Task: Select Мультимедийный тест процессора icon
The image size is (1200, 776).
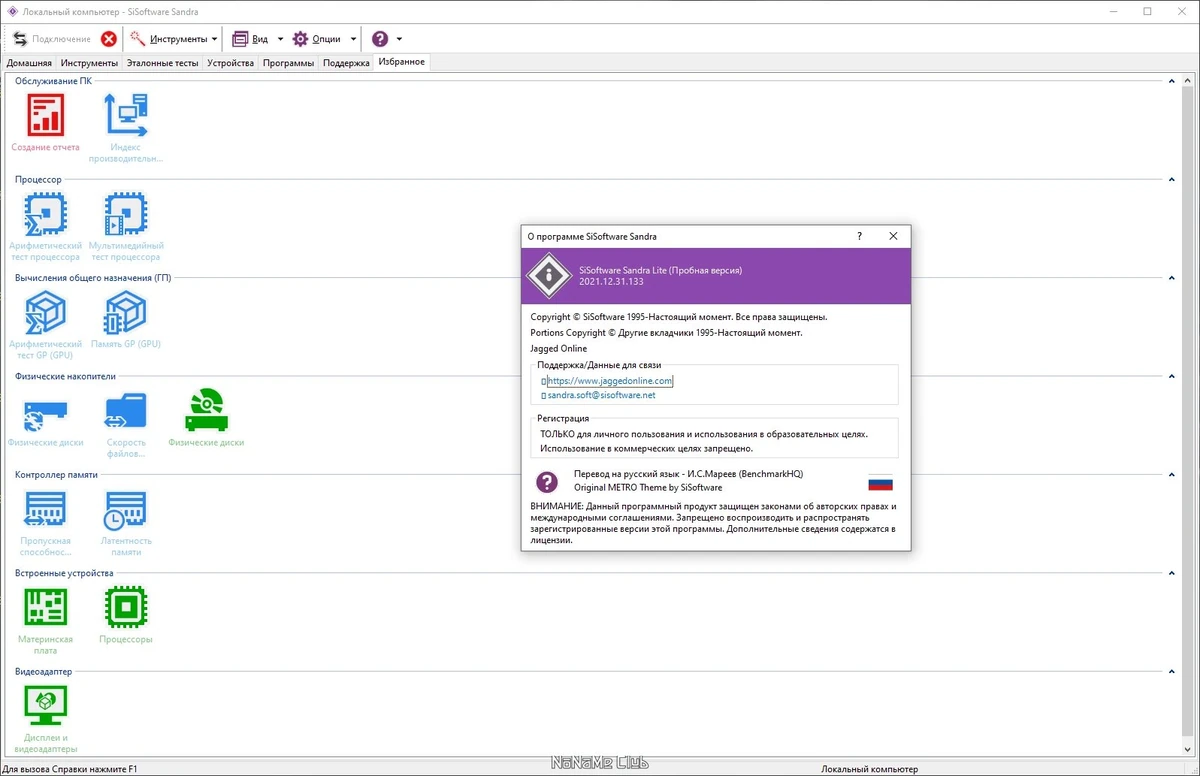Action: pos(126,214)
